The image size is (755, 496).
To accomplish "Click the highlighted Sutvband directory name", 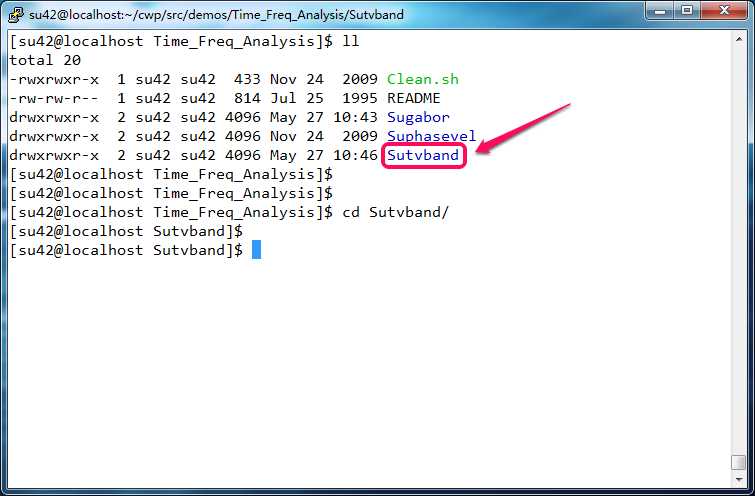I will click(423, 155).
